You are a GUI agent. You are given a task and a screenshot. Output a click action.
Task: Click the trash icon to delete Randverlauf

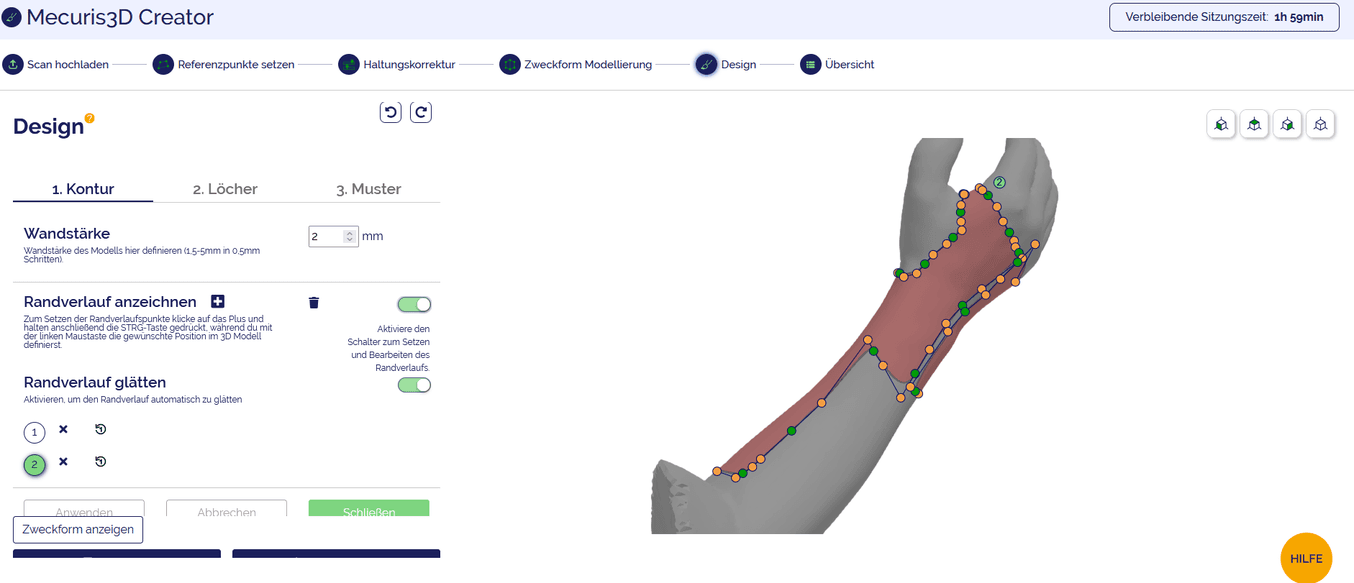pyautogui.click(x=314, y=303)
